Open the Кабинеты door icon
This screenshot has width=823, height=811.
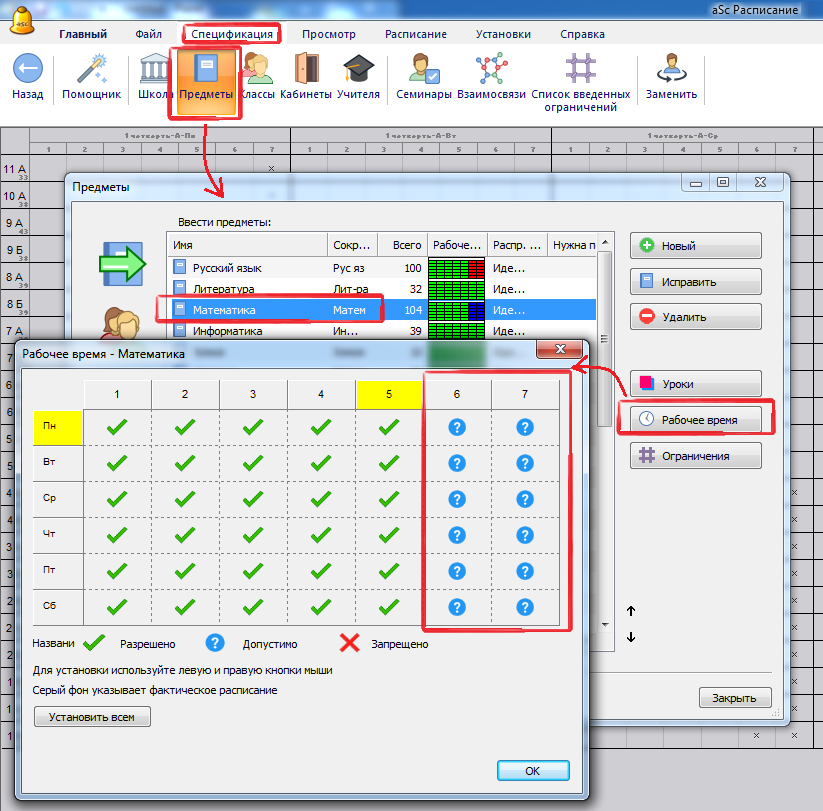pos(306,71)
